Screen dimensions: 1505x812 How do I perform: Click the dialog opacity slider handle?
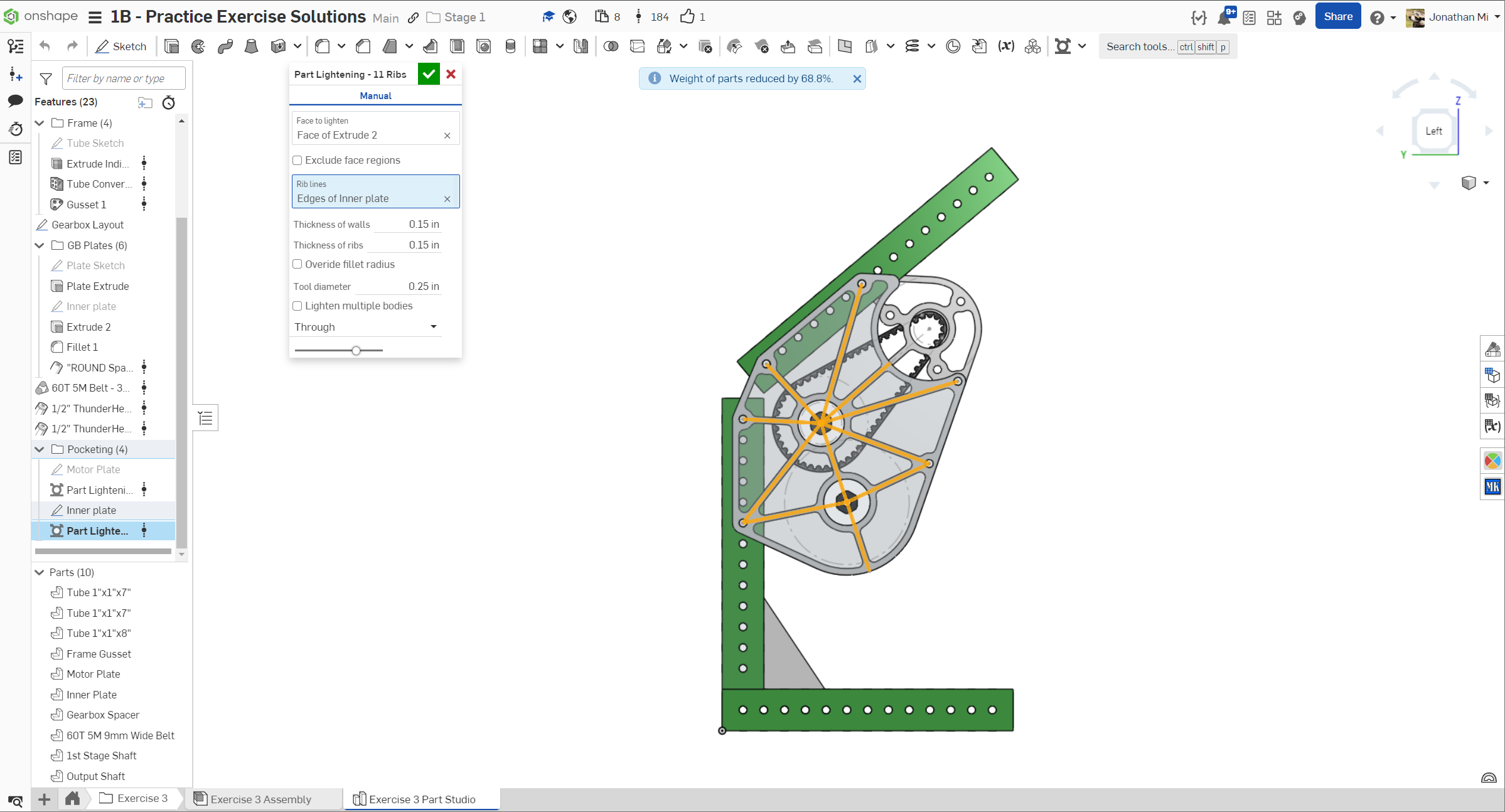pyautogui.click(x=356, y=351)
